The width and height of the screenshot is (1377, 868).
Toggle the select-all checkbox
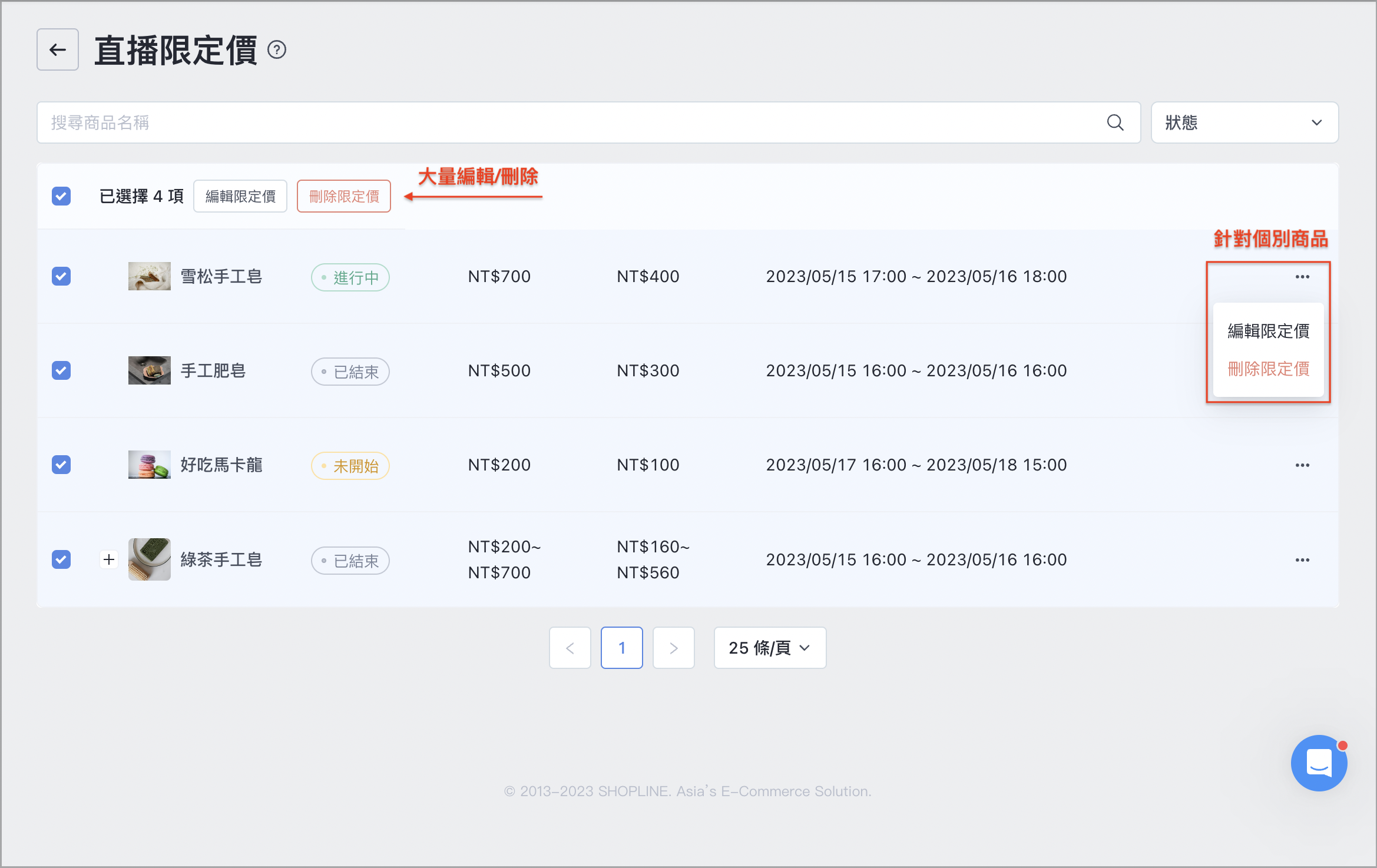[61, 196]
